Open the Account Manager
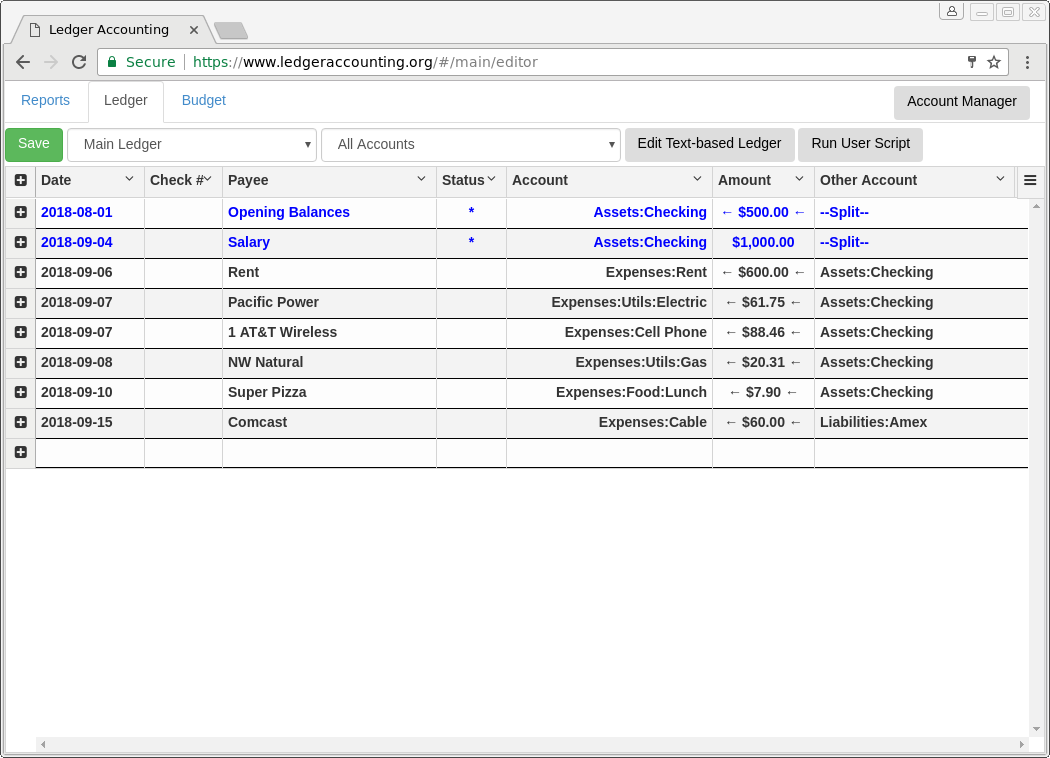The width and height of the screenshot is (1050, 758). coord(961,102)
